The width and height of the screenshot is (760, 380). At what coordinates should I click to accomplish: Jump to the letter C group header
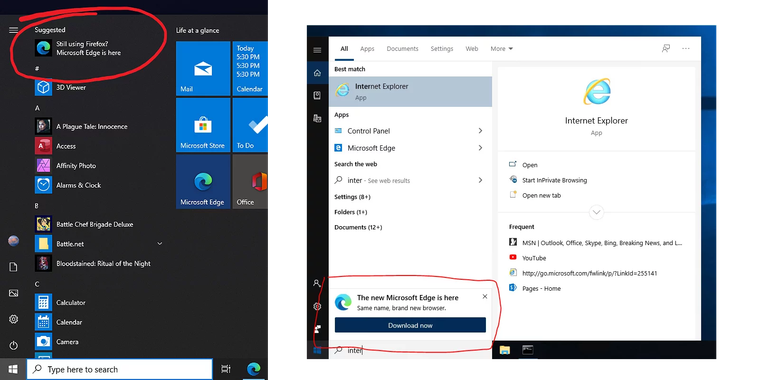(37, 284)
